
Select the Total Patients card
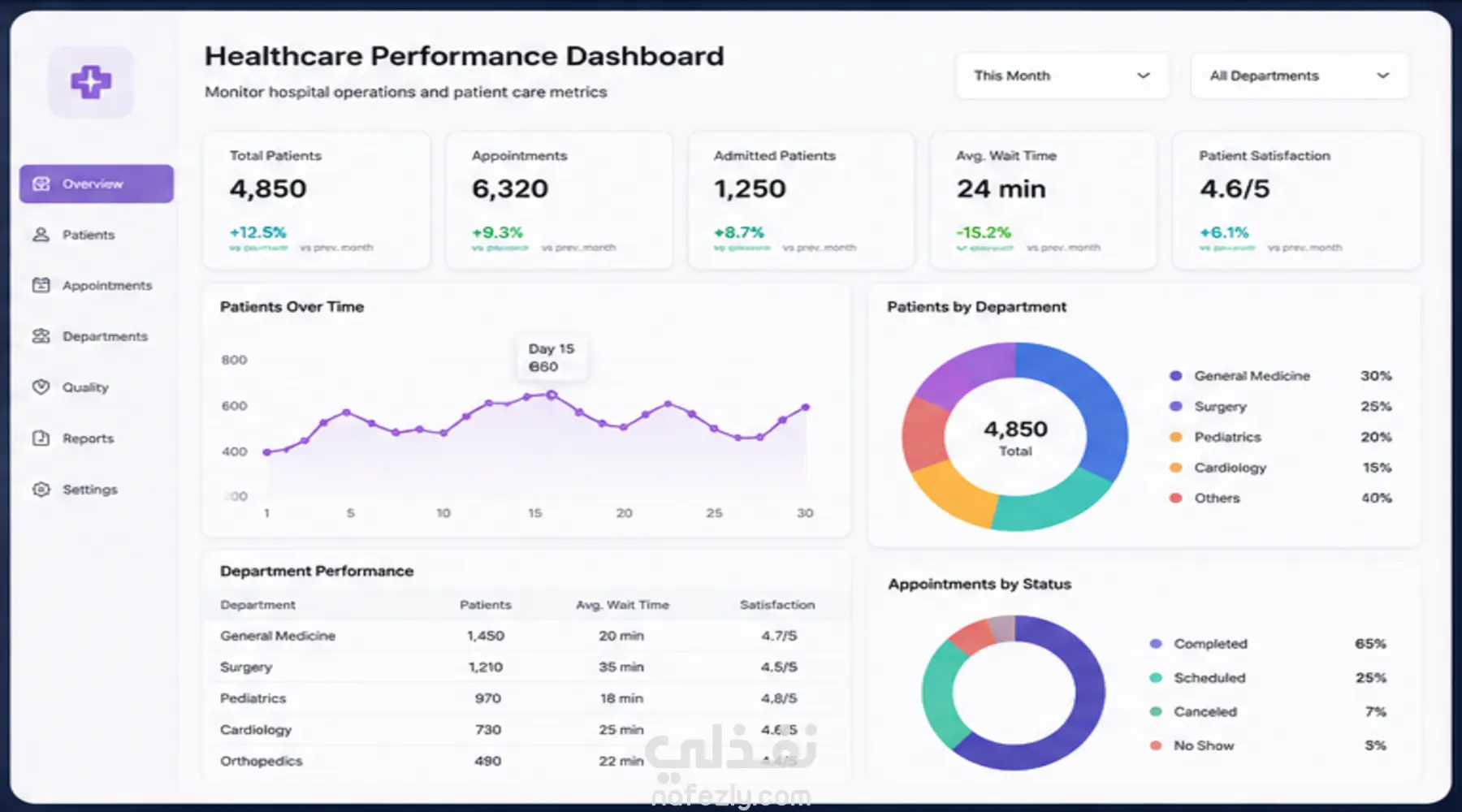[317, 201]
